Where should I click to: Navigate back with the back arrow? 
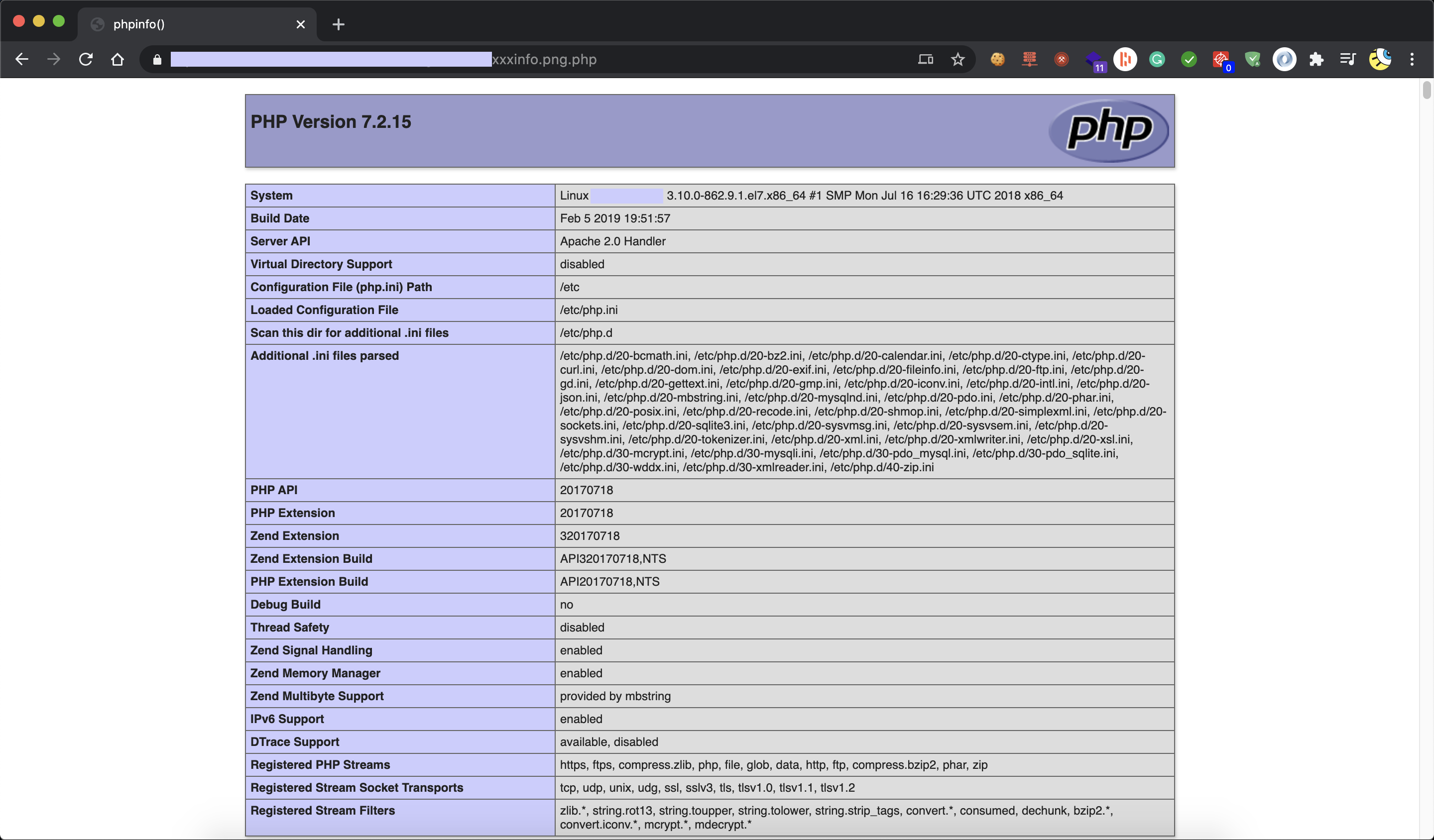click(x=21, y=59)
